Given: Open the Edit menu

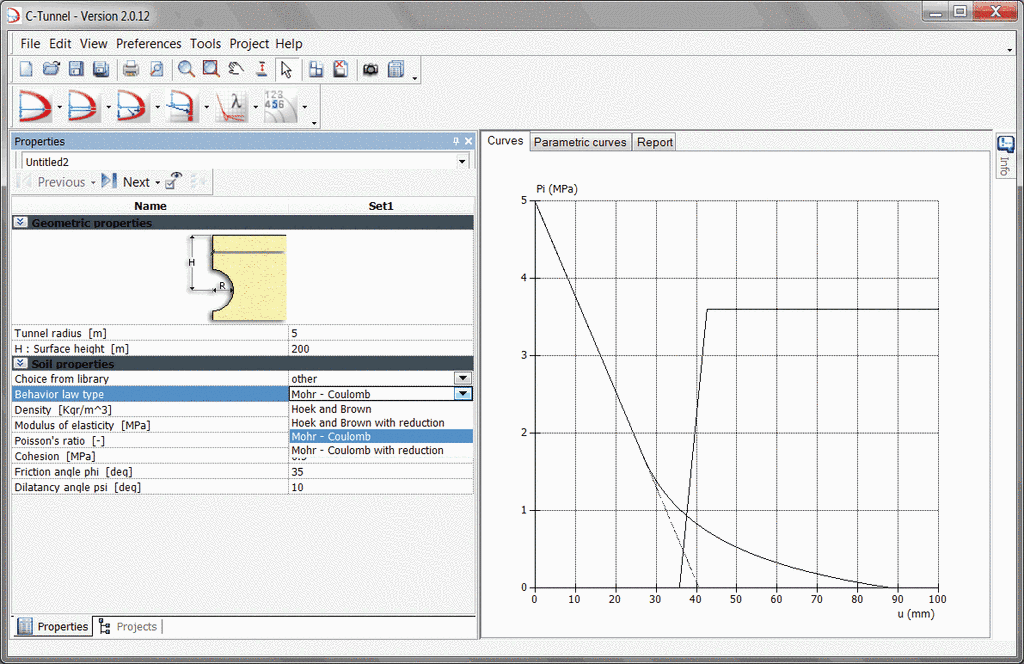Looking at the screenshot, I should coord(60,44).
